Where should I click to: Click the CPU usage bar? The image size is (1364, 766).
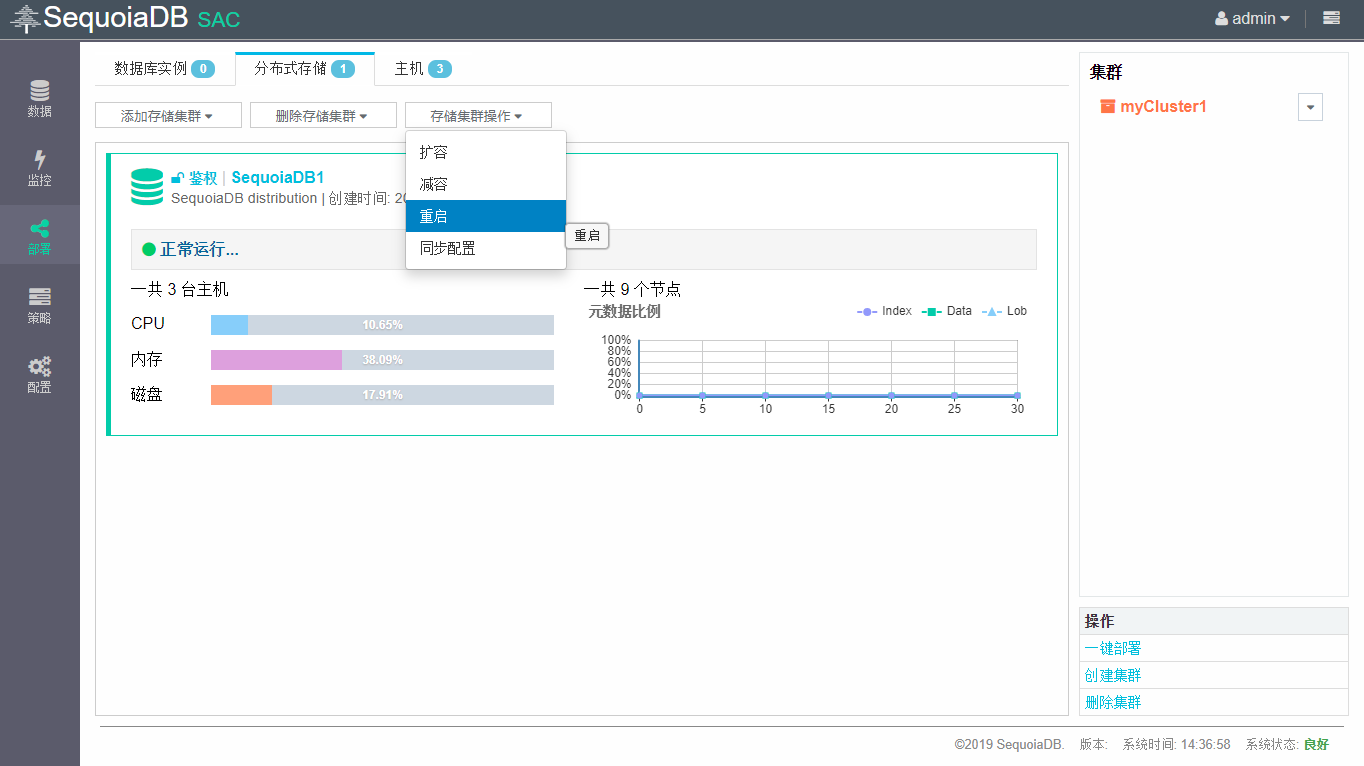click(382, 325)
